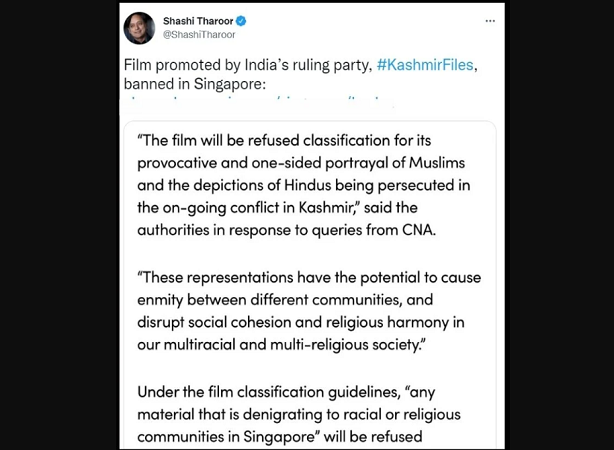This screenshot has height=450, width=614.
Task: Click the word 'Kashmir' in the quoted article
Action: tap(326, 208)
